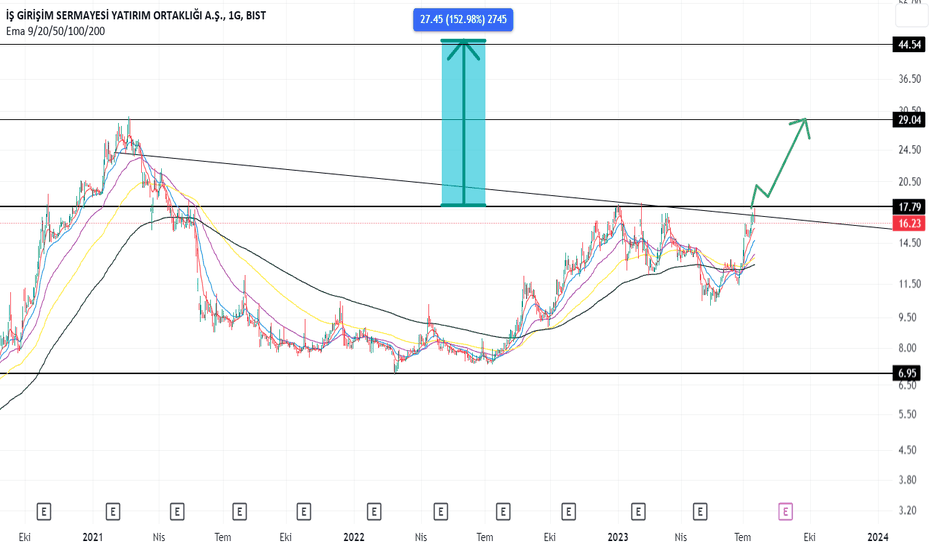The image size is (932, 550).
Task: Select the 6.95 price line label
Action: click(x=907, y=373)
